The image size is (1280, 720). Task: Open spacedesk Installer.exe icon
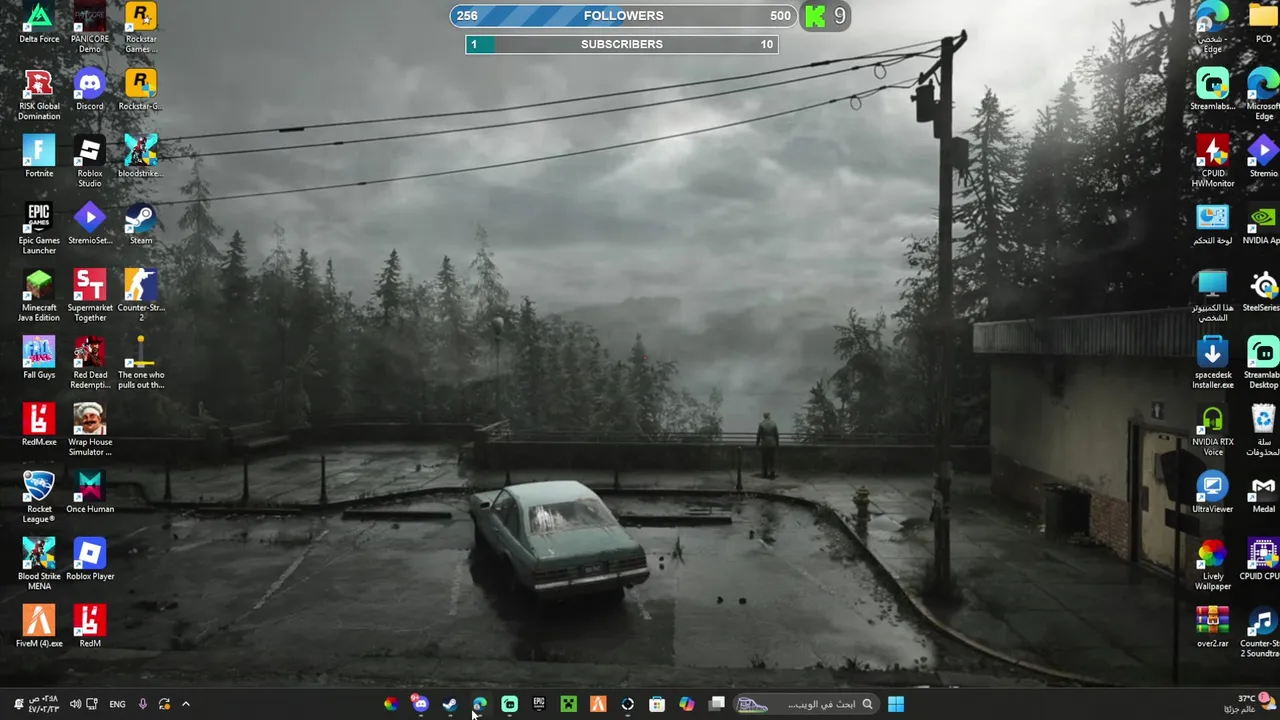[x=1212, y=363]
